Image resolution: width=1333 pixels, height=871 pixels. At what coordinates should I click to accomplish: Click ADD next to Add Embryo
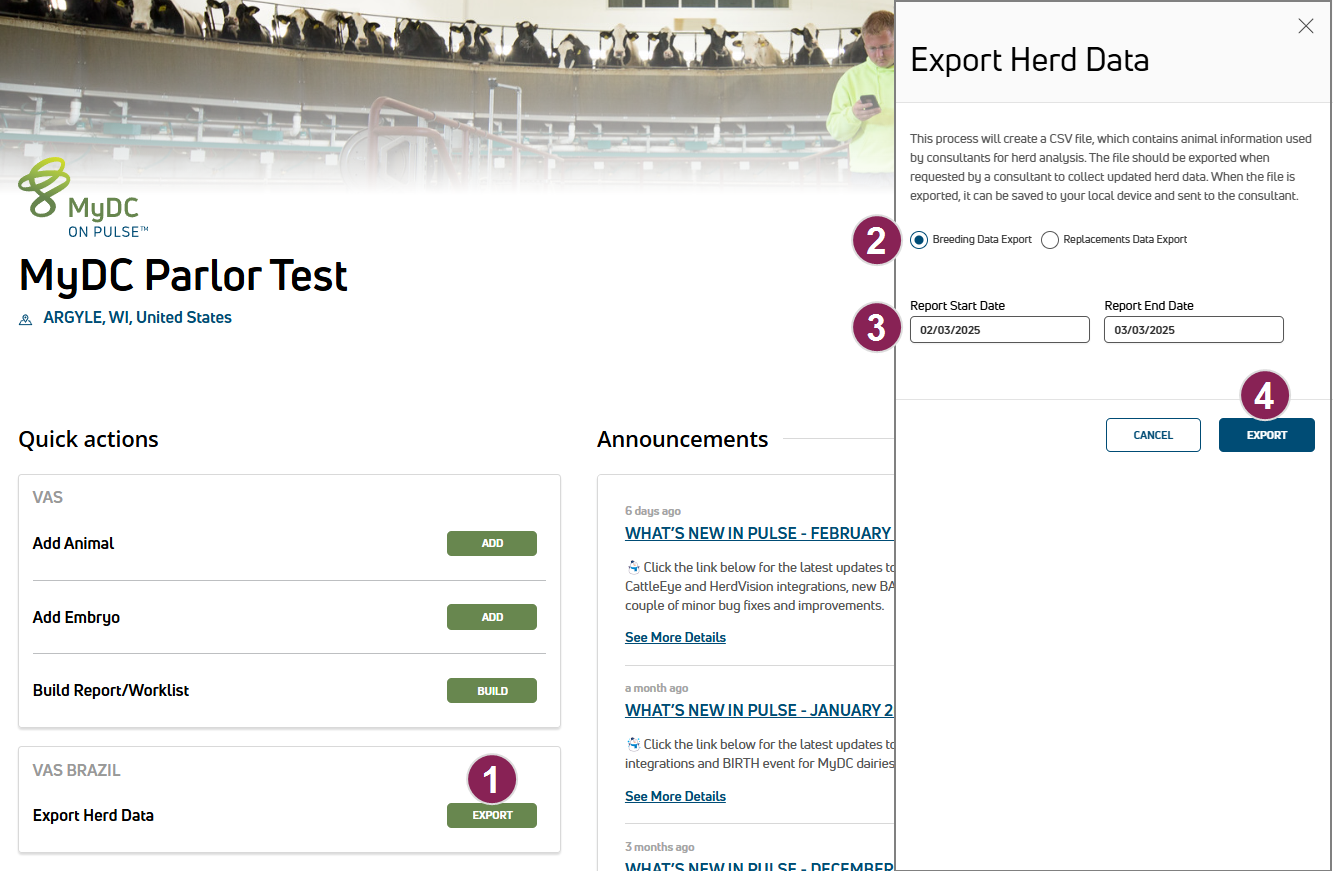491,617
